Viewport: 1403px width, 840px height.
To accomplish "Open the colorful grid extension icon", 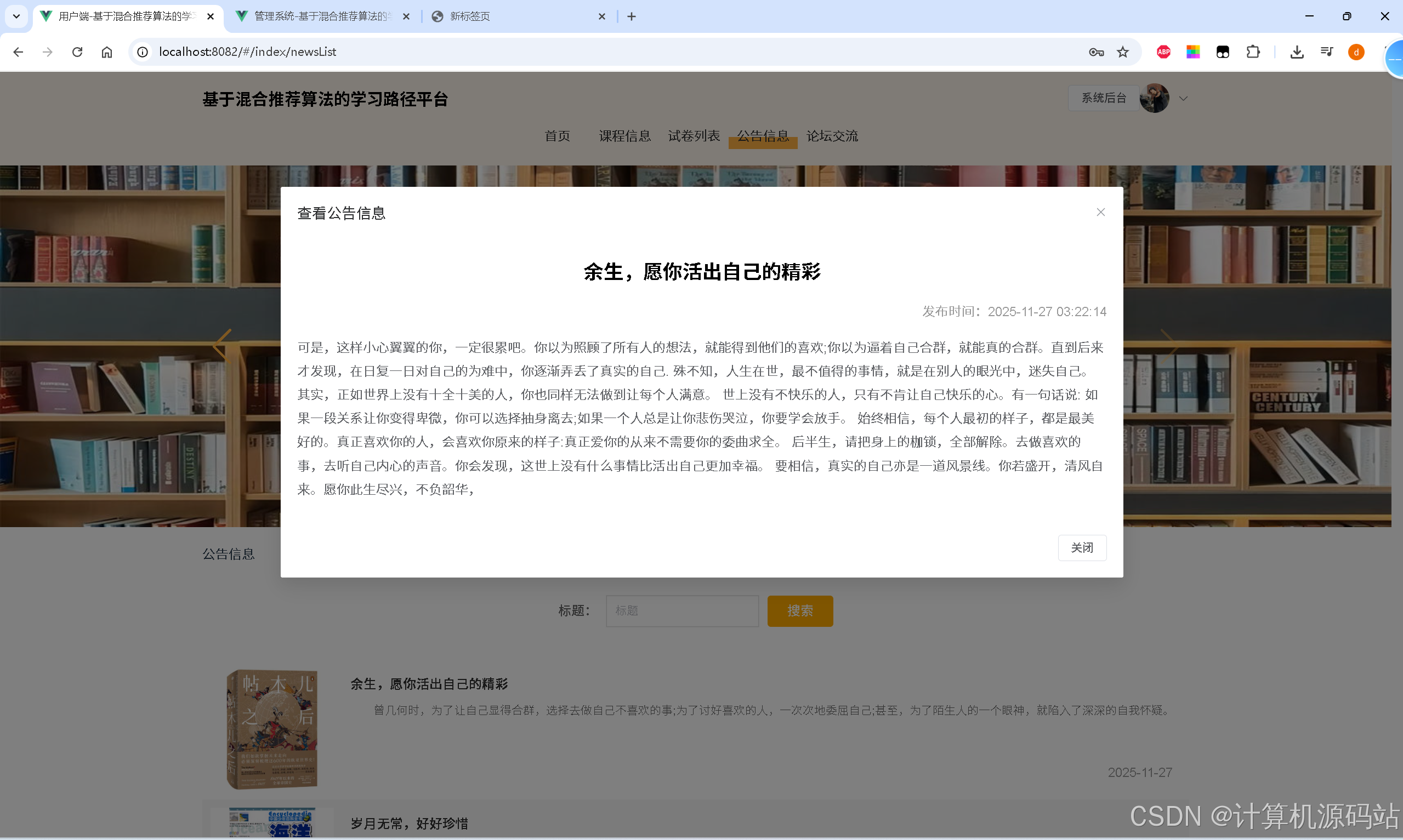I will click(1193, 52).
